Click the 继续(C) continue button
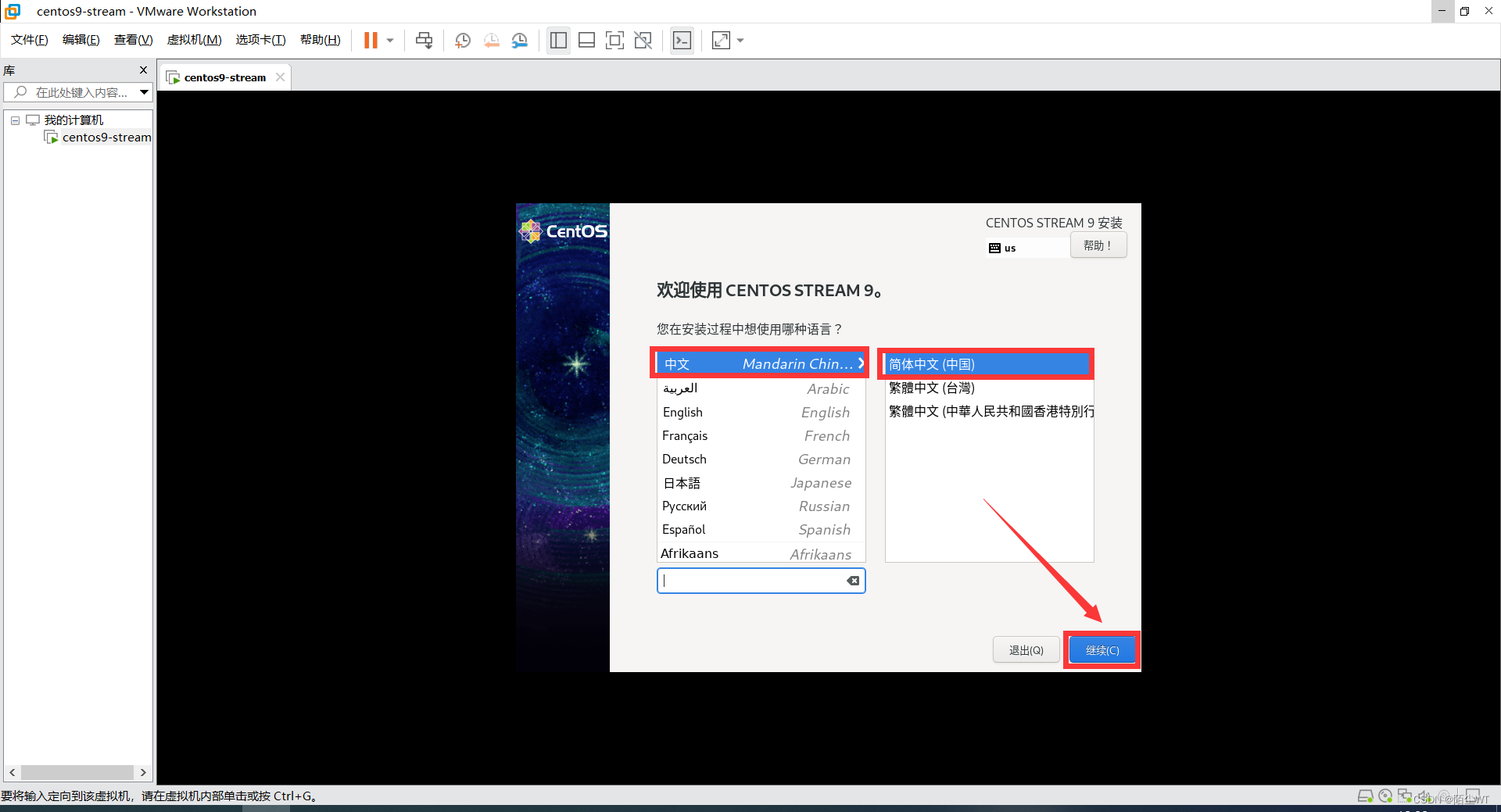The image size is (1501, 812). (x=1102, y=650)
